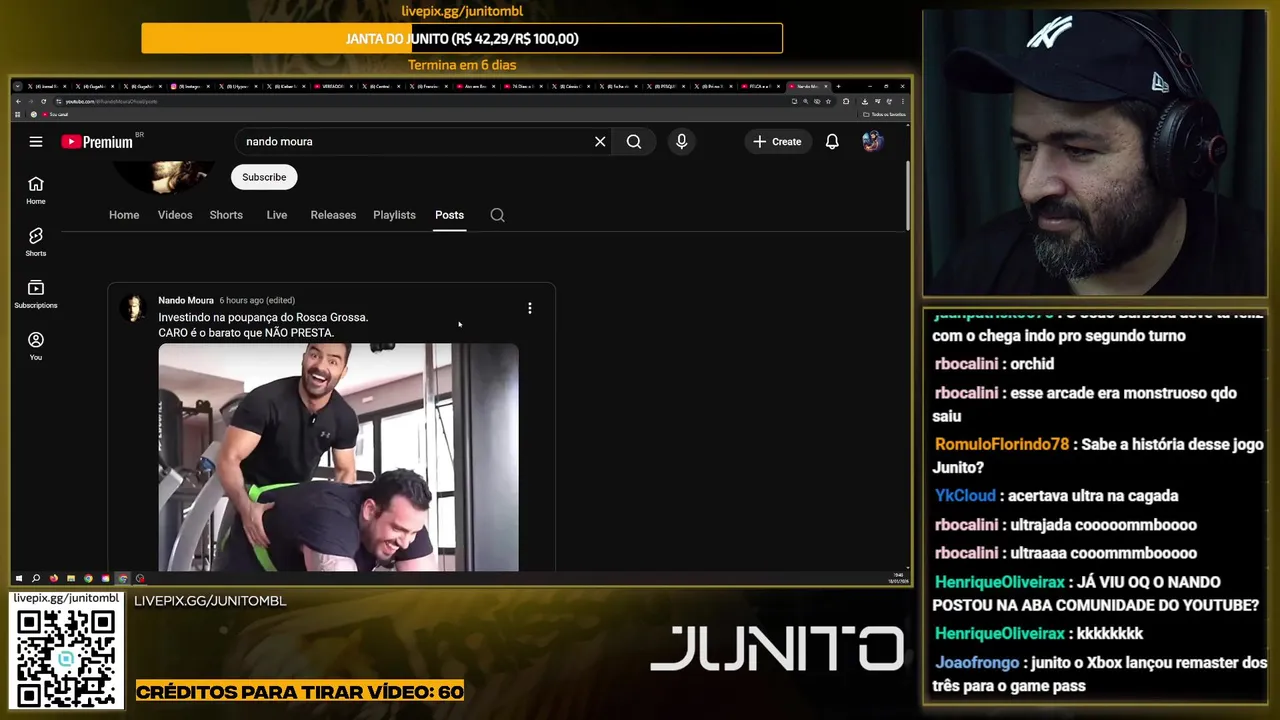Click chat username YkCloud
1280x720 pixels.
[965, 496]
